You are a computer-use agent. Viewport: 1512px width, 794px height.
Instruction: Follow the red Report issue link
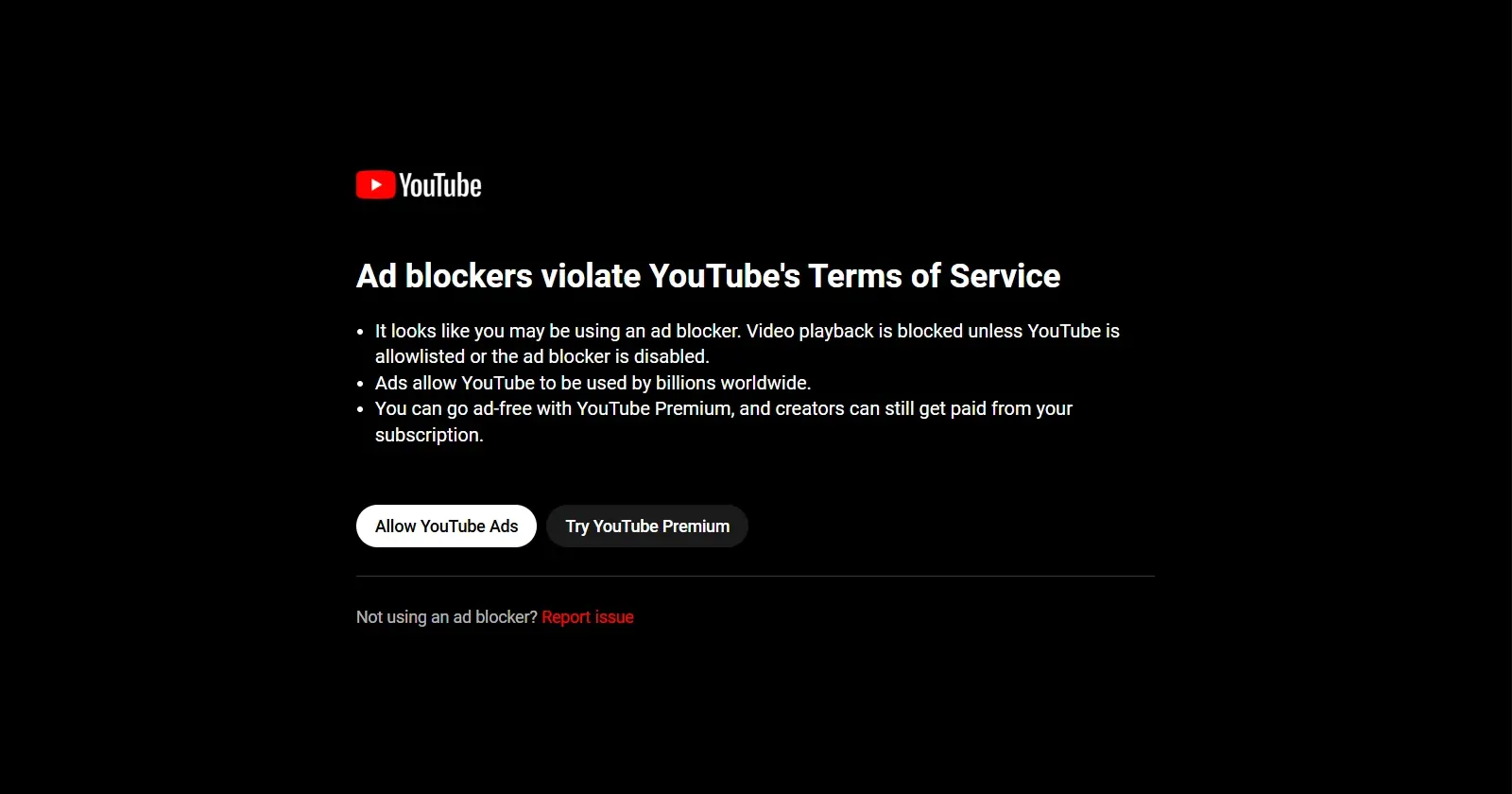(588, 617)
